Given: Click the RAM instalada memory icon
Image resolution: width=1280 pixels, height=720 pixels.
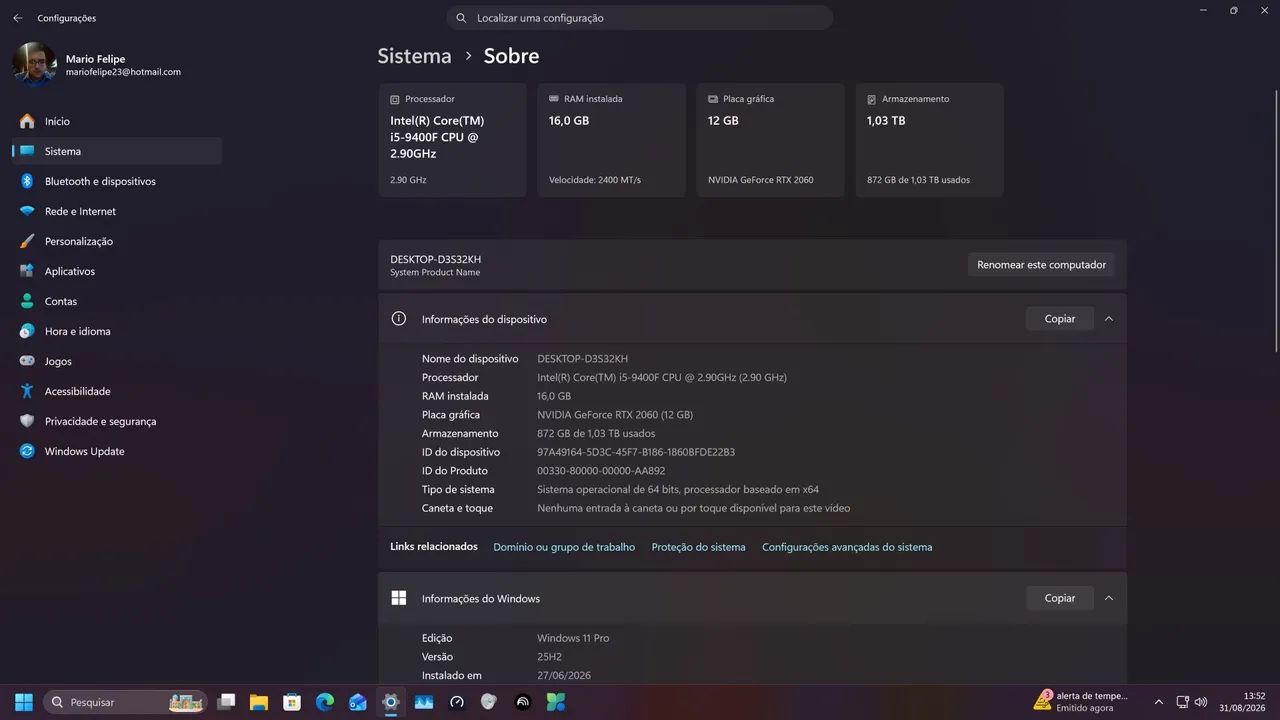Looking at the screenshot, I should [554, 99].
